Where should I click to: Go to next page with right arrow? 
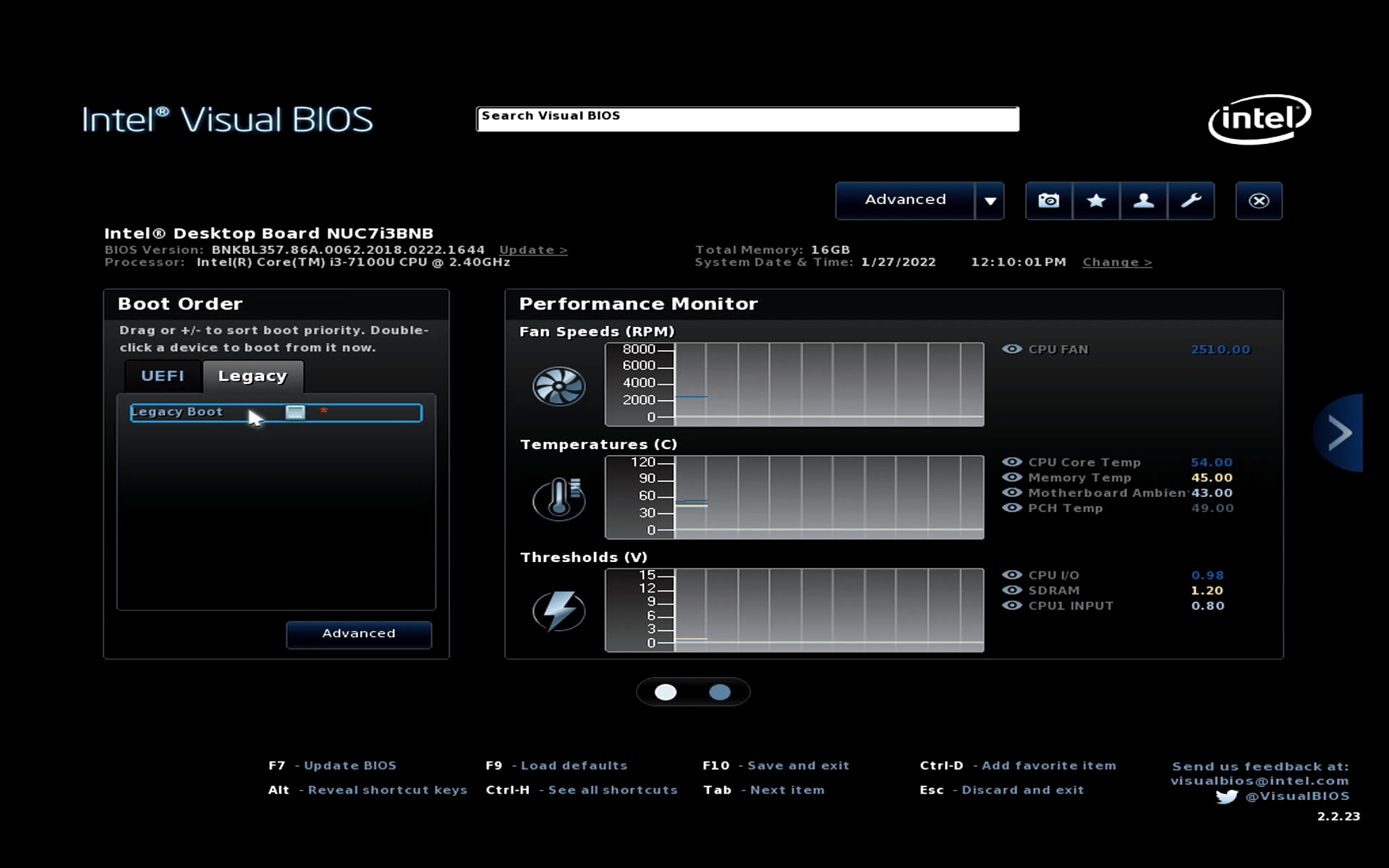point(1338,433)
